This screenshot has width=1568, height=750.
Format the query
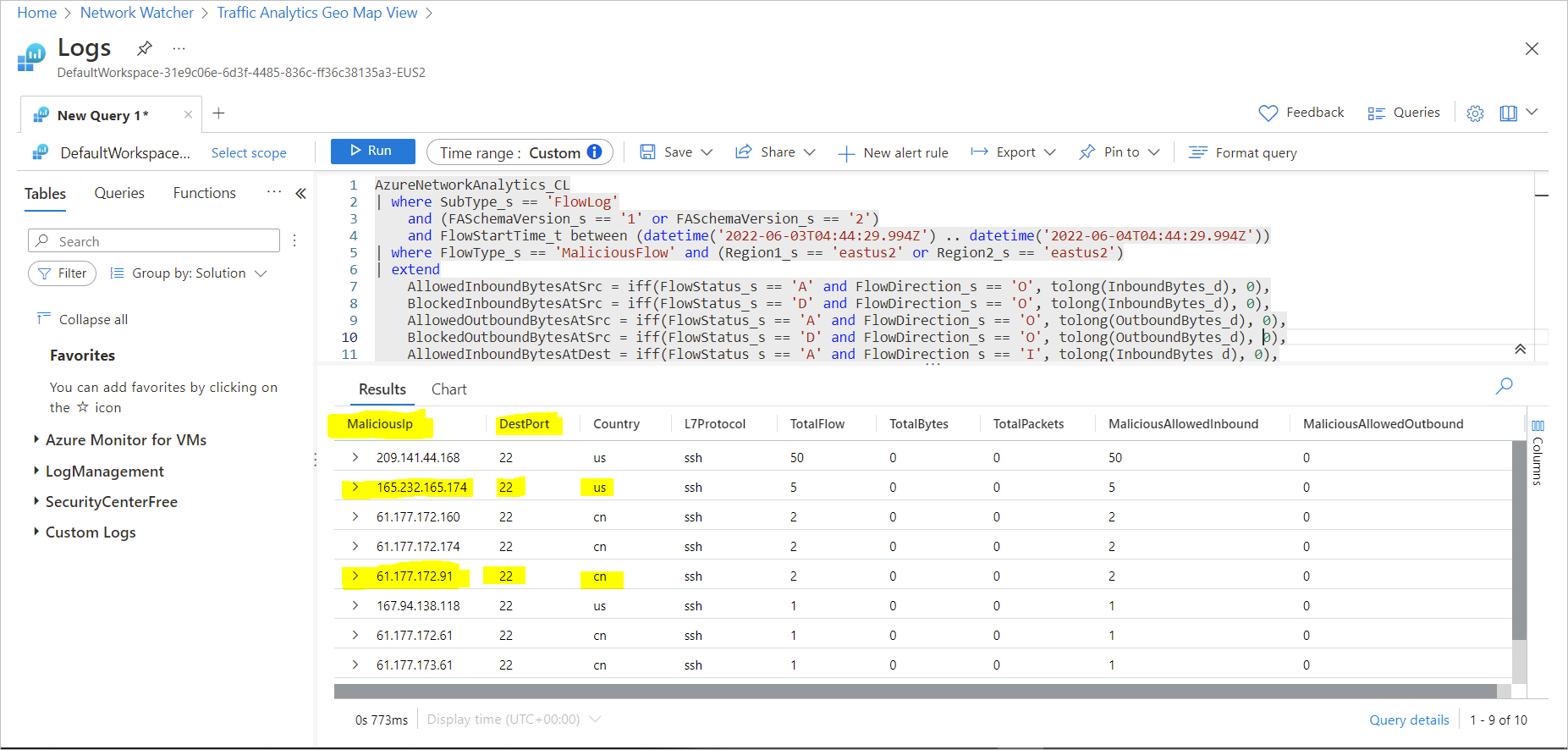[x=1243, y=153]
